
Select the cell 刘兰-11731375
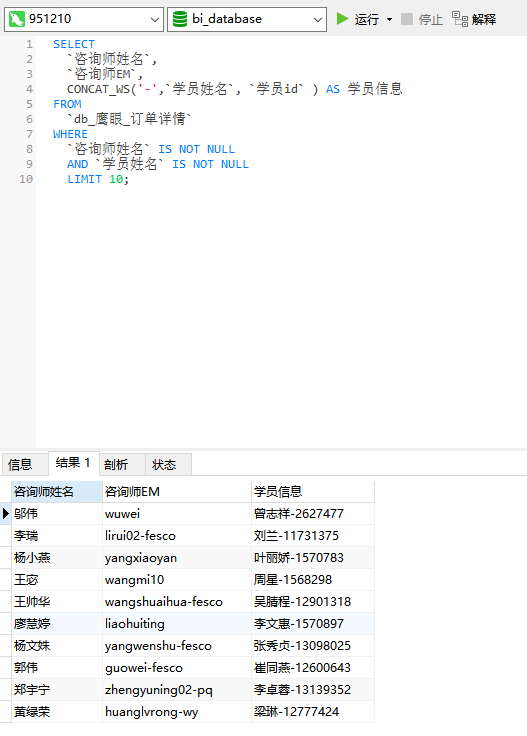point(313,536)
